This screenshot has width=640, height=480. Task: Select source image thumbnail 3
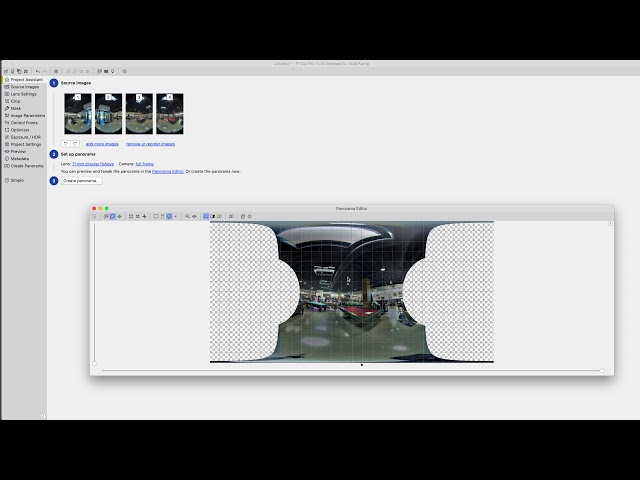(139, 113)
